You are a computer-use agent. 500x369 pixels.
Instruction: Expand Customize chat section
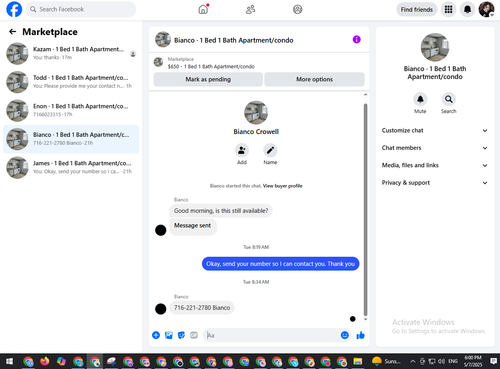point(435,131)
